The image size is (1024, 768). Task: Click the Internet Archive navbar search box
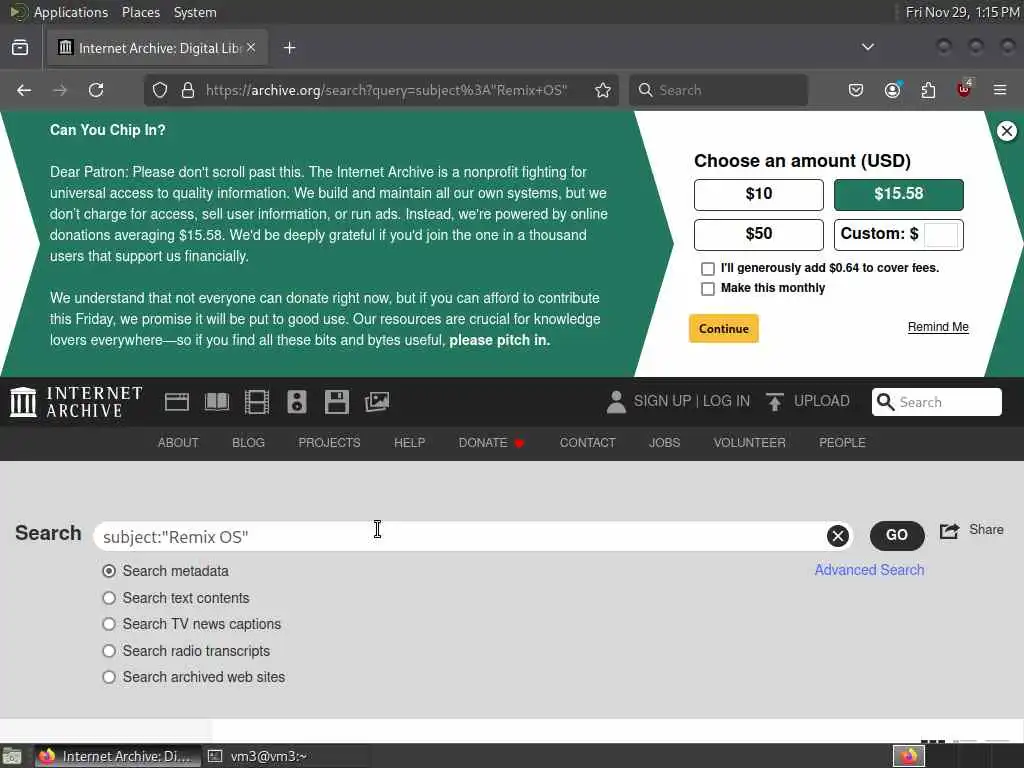(936, 402)
